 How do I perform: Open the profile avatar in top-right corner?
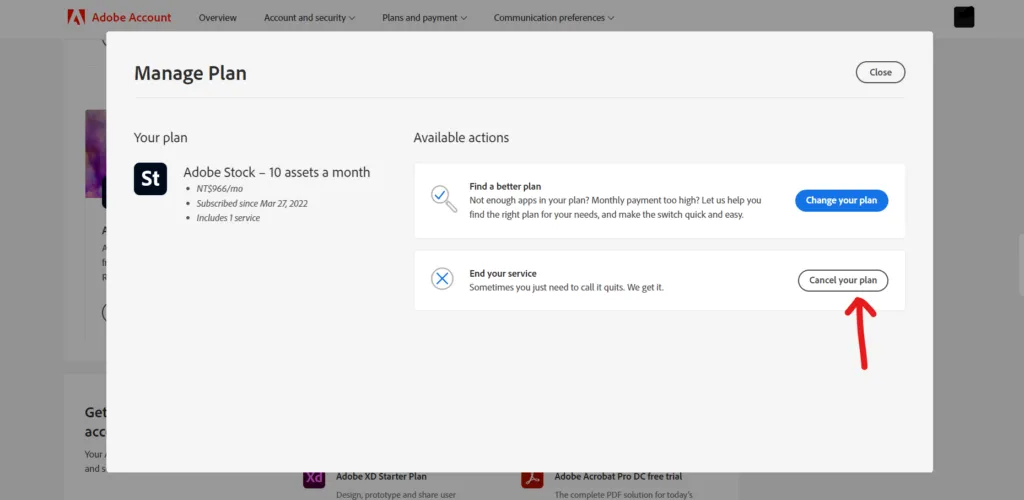964,17
